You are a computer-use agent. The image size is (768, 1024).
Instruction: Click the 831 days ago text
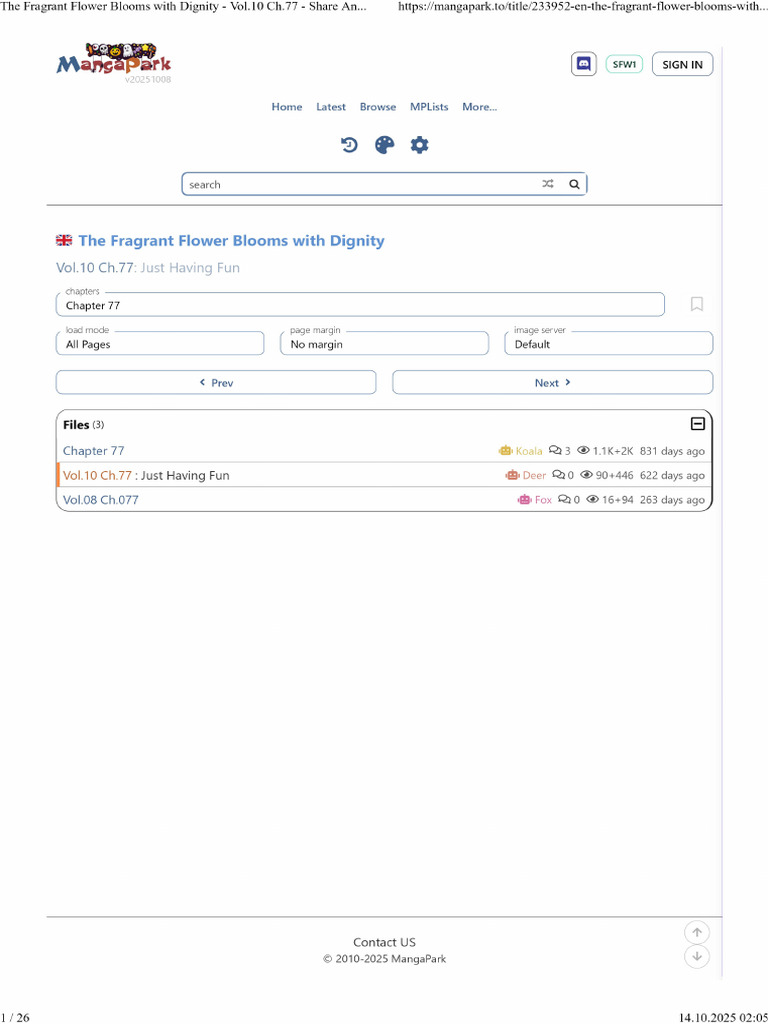click(672, 451)
